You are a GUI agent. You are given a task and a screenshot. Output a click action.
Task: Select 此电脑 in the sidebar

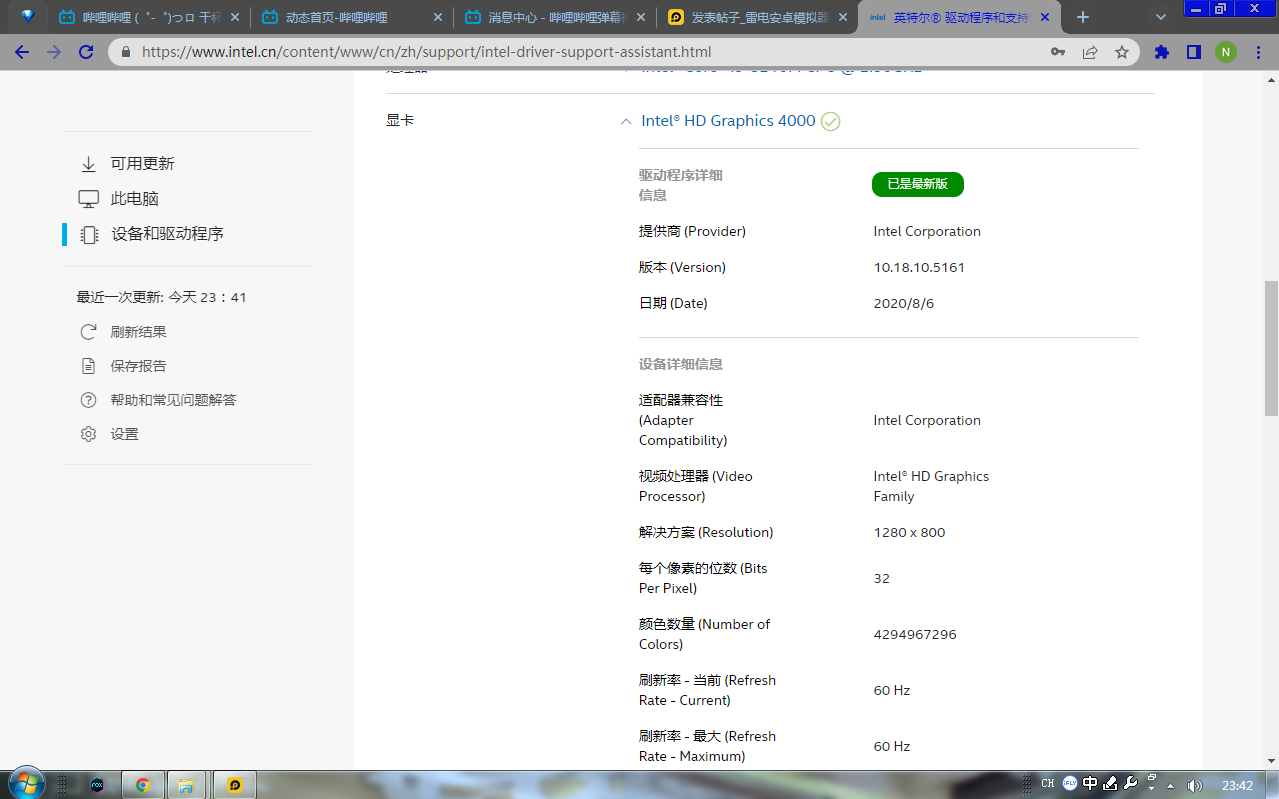tap(134, 199)
